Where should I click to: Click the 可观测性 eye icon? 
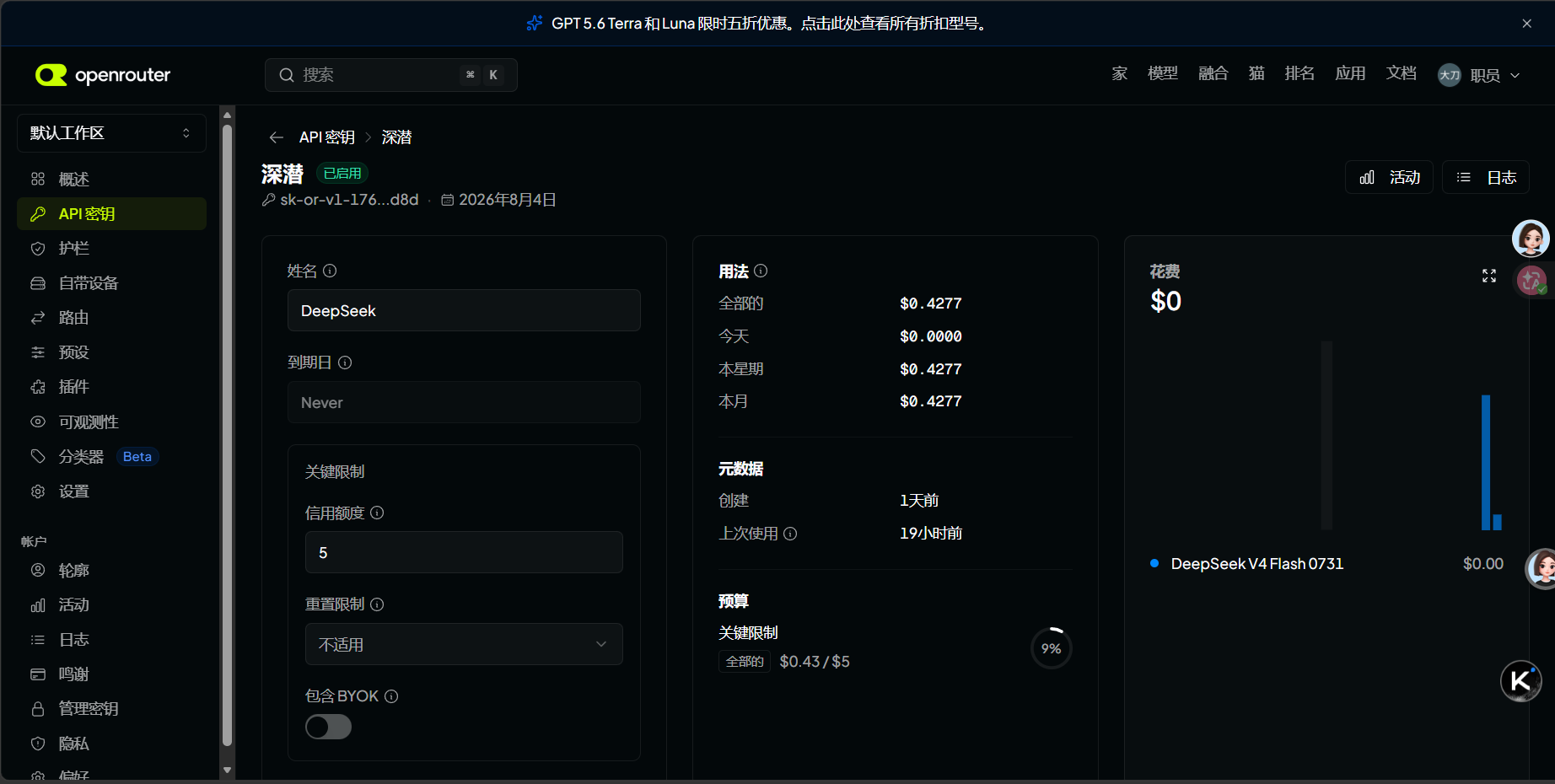[x=38, y=422]
